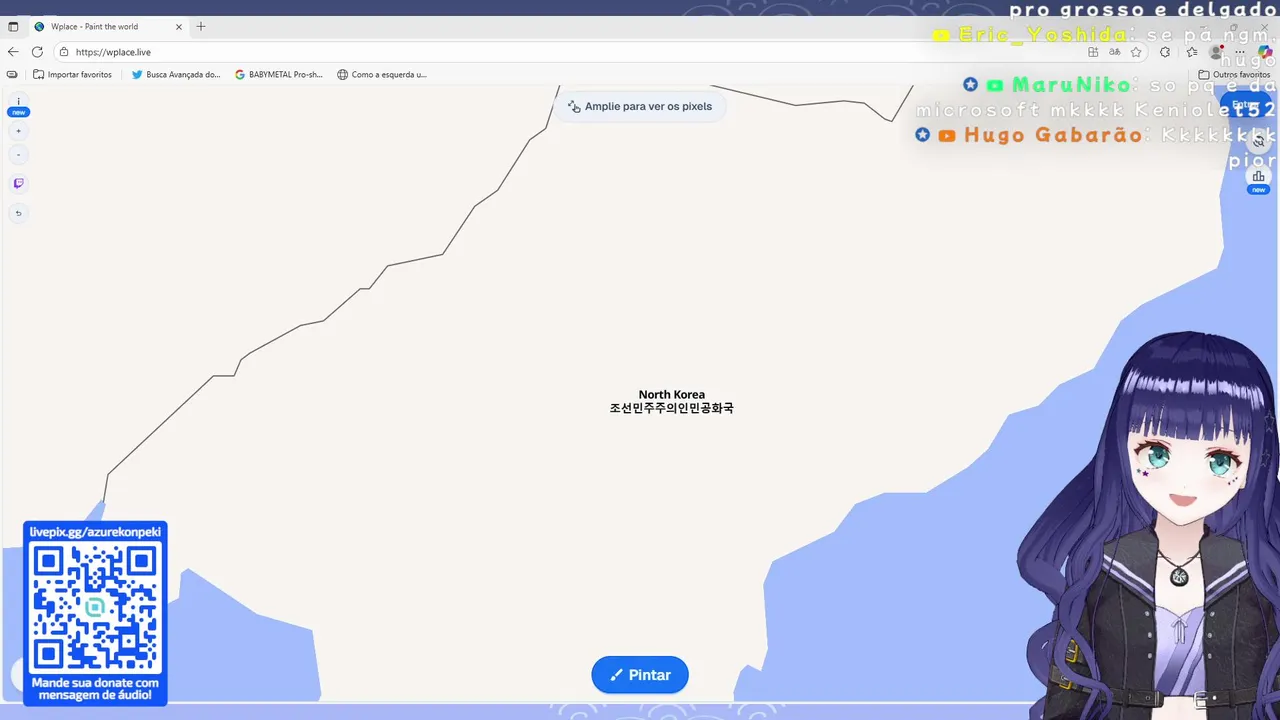Close the Wplace browser tab
Viewport: 1280px width, 720px height.
(179, 27)
